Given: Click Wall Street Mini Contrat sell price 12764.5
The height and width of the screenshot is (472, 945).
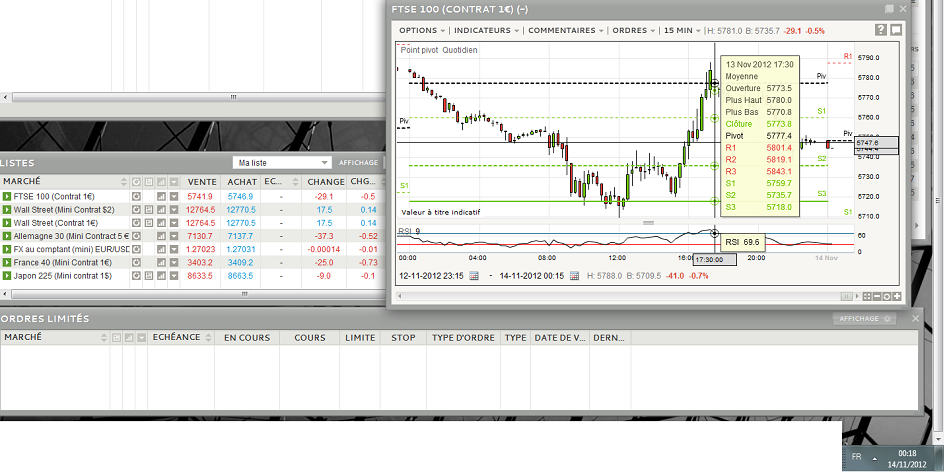Looking at the screenshot, I should pos(200,210).
